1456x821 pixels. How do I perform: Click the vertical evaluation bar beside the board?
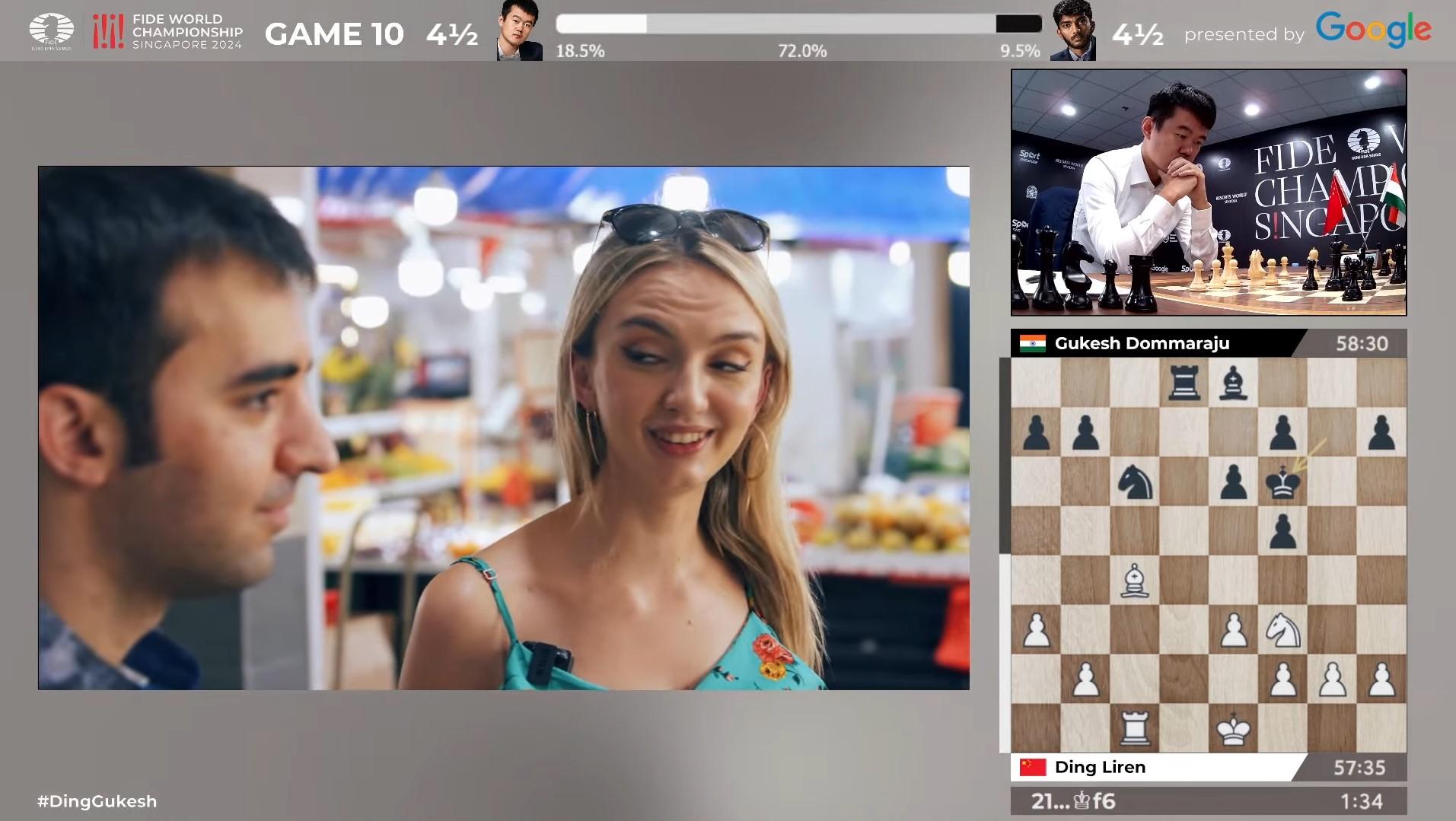point(1005,555)
